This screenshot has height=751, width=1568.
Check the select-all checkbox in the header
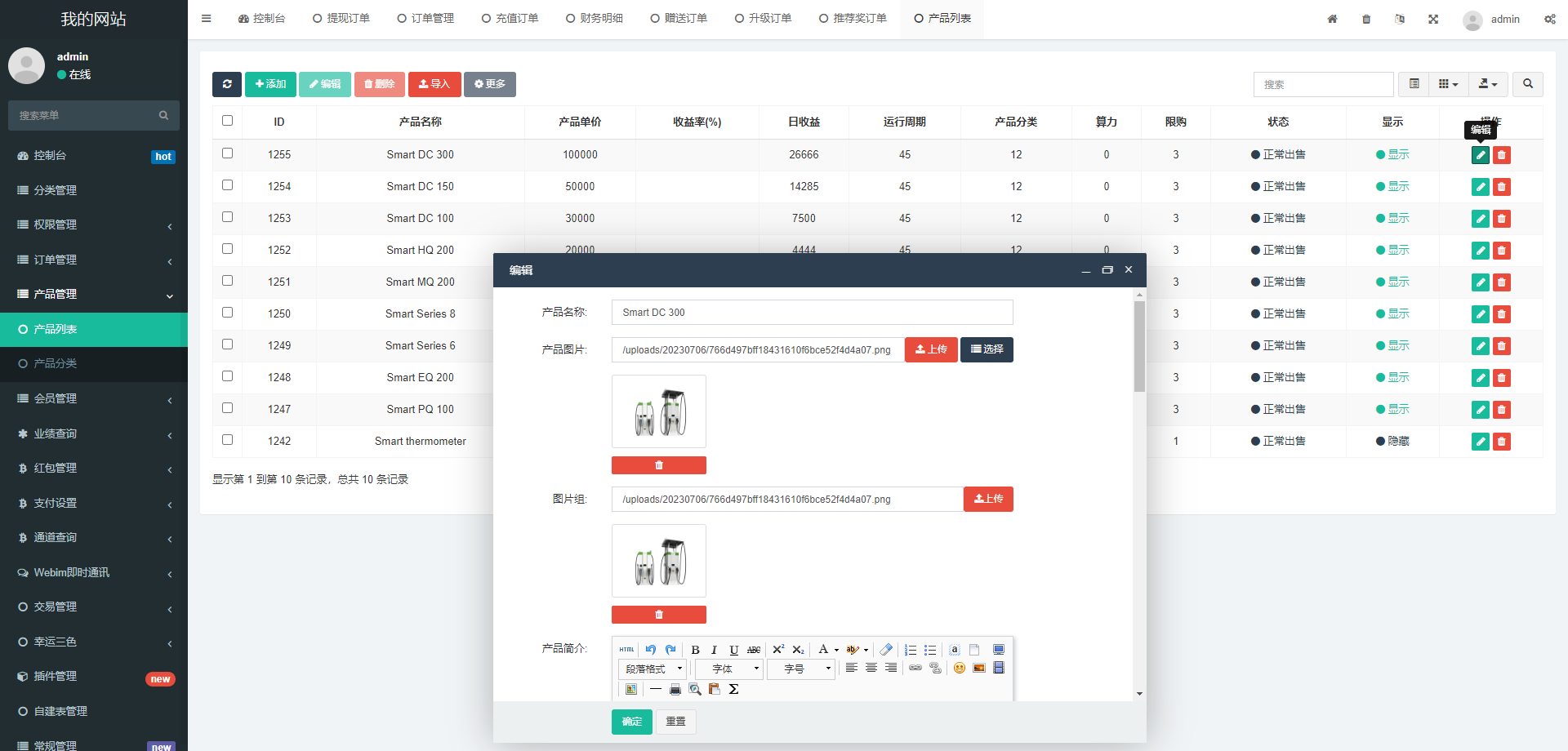[228, 121]
